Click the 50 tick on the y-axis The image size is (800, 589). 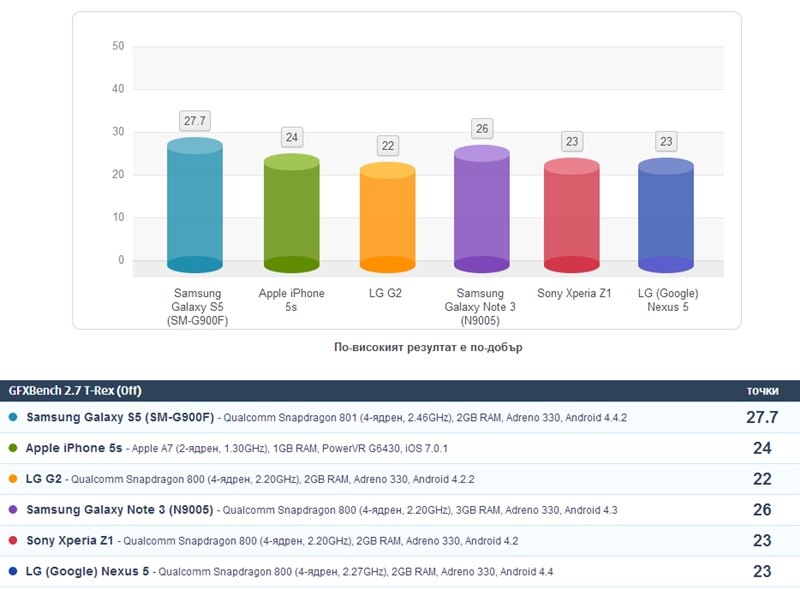118,46
